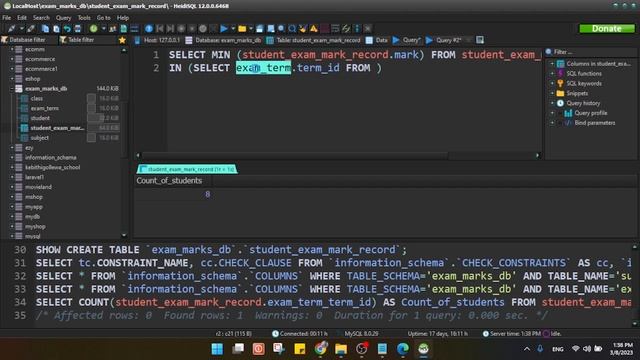Click the HeidiSQL taskbar icon

tap(423, 349)
